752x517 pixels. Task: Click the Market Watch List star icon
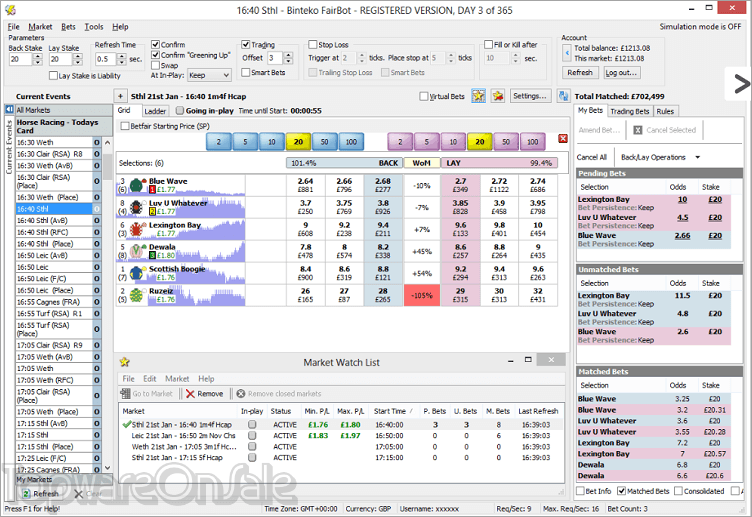pyautogui.click(x=125, y=362)
